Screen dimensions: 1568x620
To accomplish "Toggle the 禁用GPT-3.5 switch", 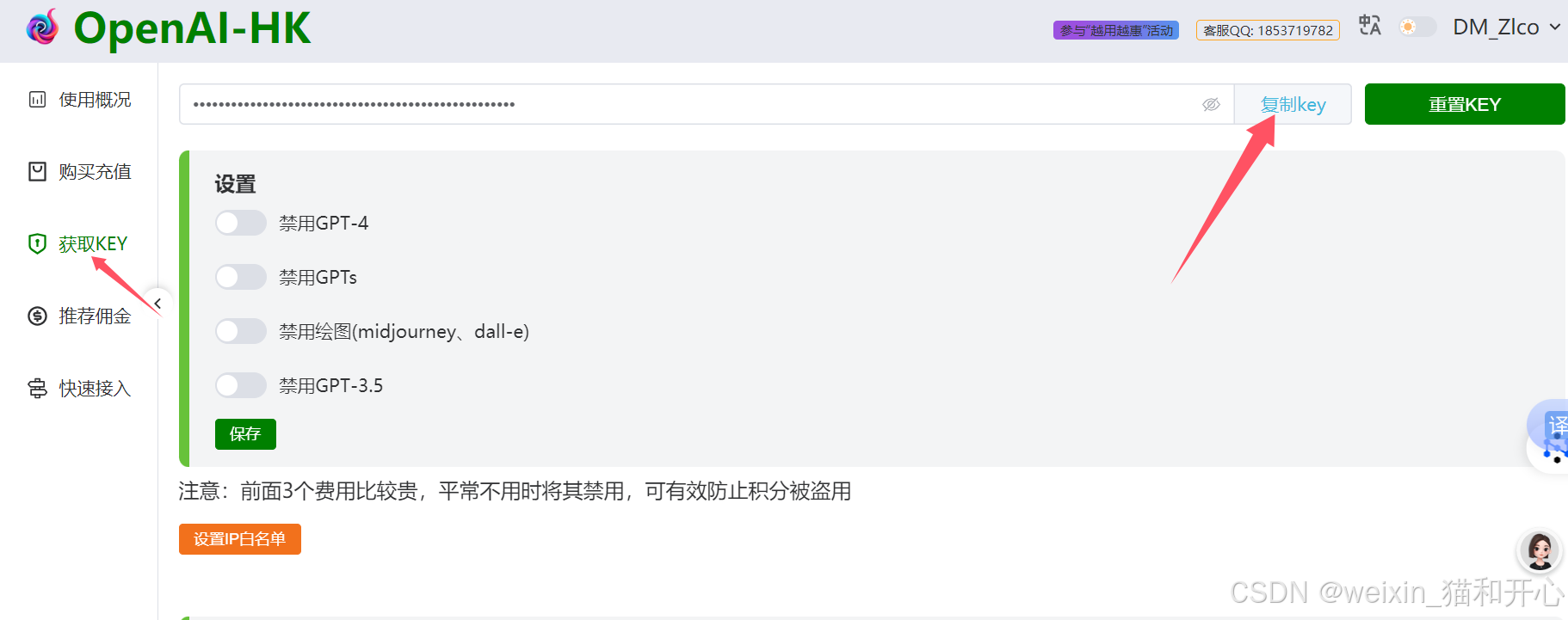I will point(240,385).
